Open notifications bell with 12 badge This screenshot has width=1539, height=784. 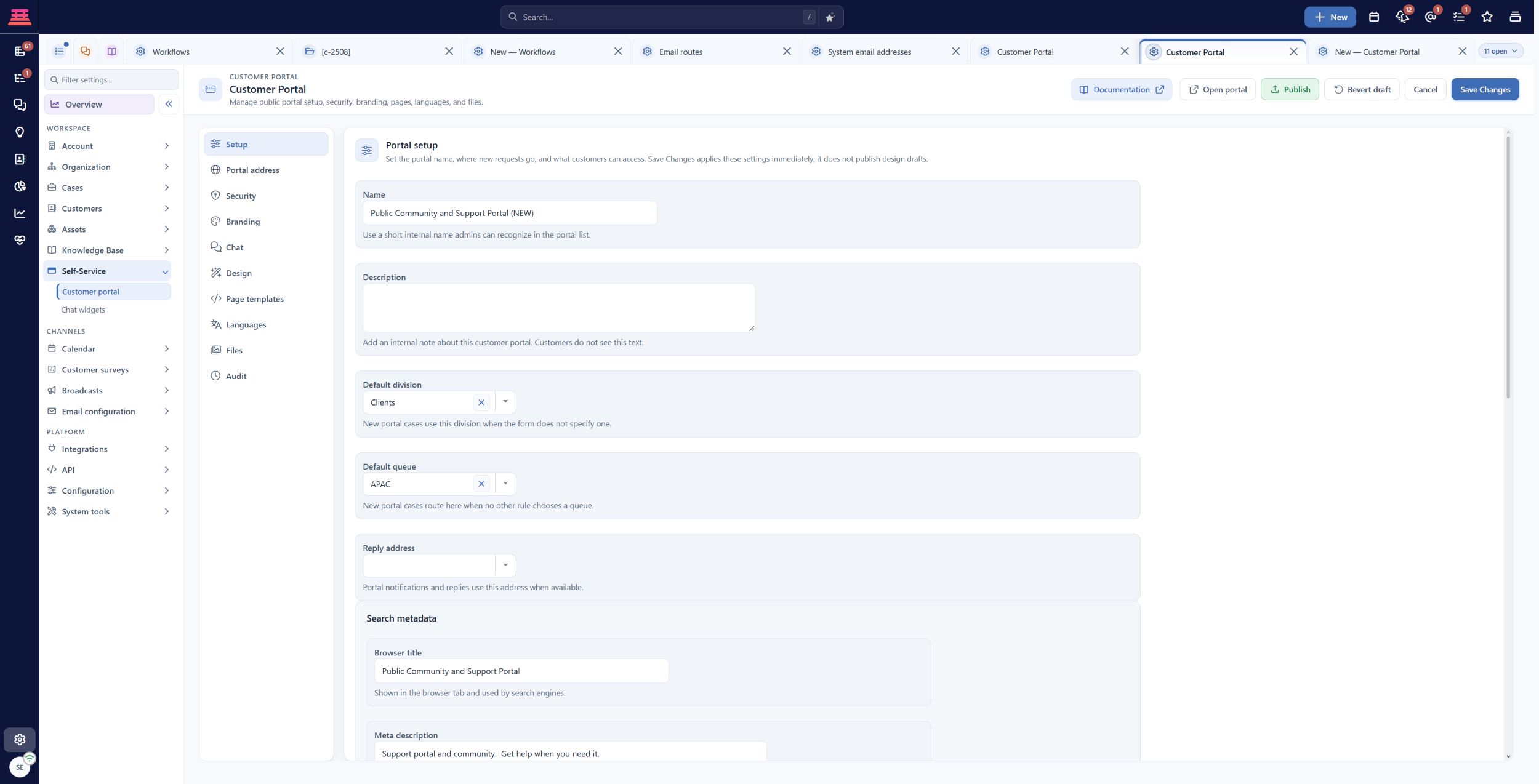pos(1402,17)
